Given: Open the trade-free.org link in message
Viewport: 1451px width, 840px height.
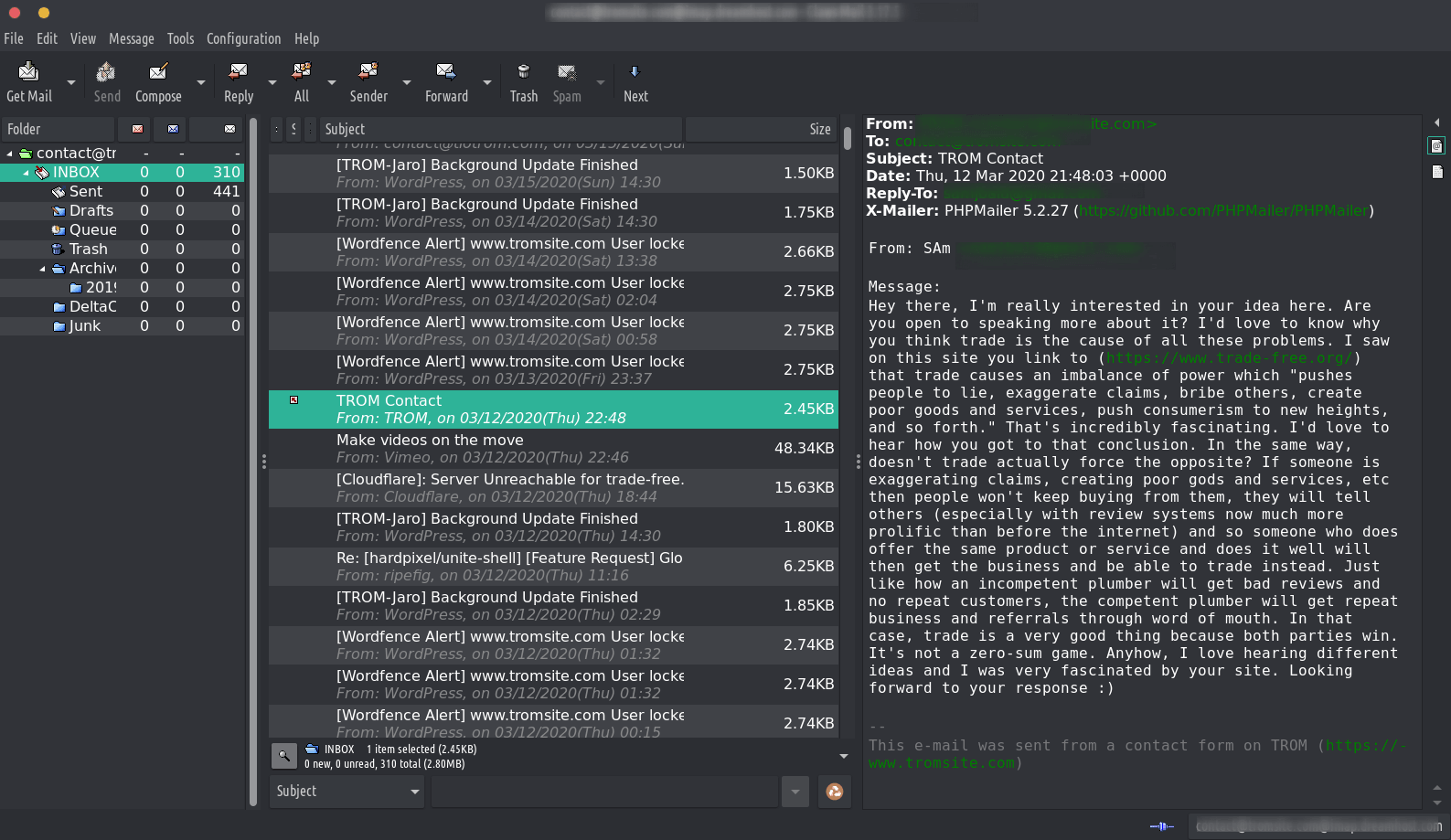Looking at the screenshot, I should 1229,358.
